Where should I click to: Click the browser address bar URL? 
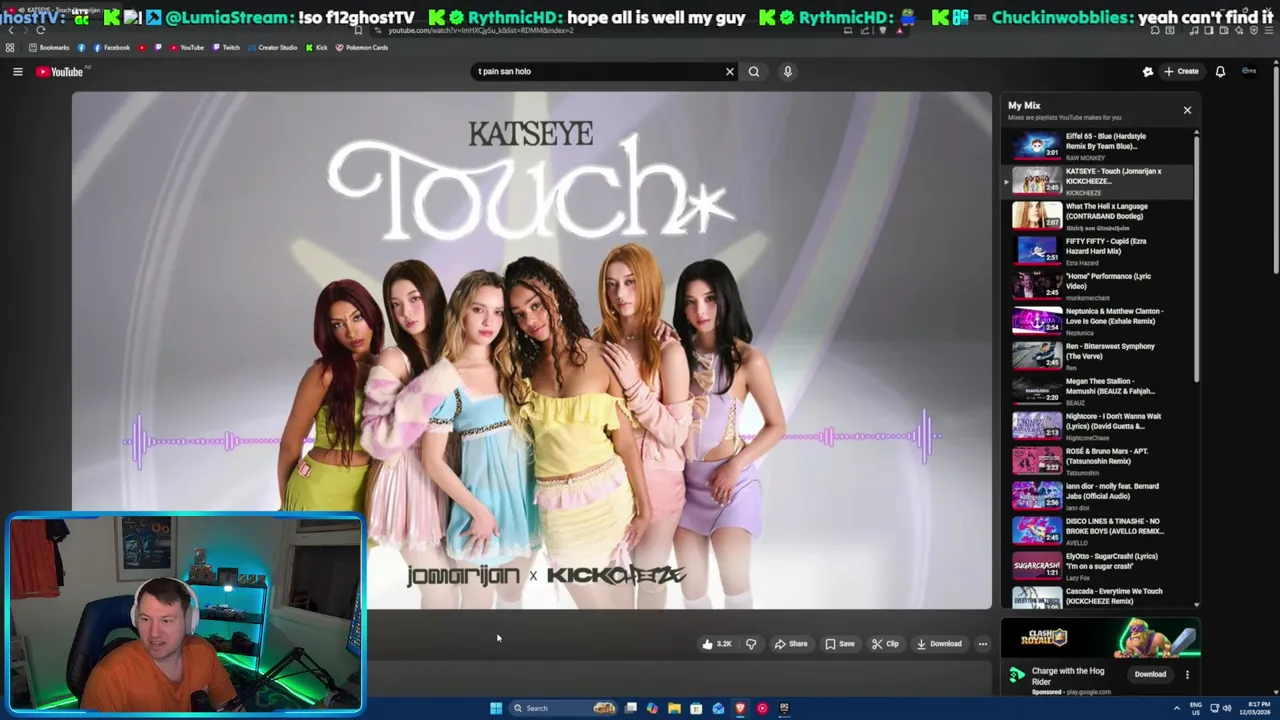point(480,30)
